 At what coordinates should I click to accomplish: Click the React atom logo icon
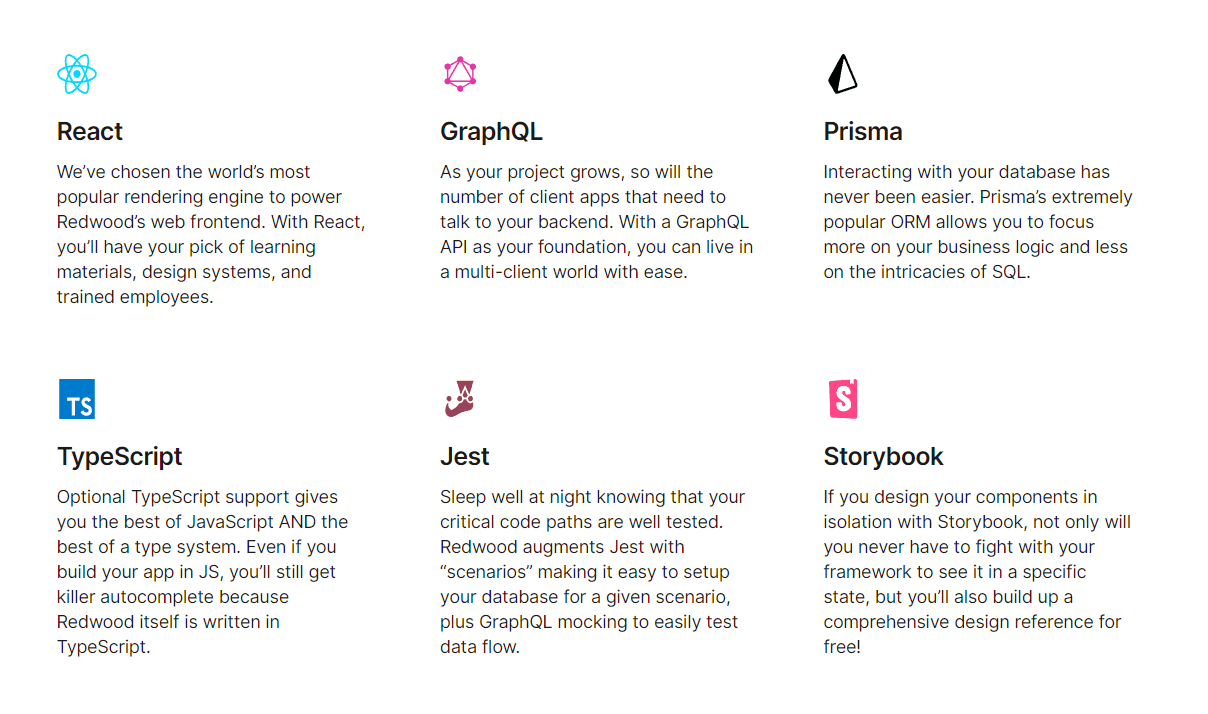77,74
